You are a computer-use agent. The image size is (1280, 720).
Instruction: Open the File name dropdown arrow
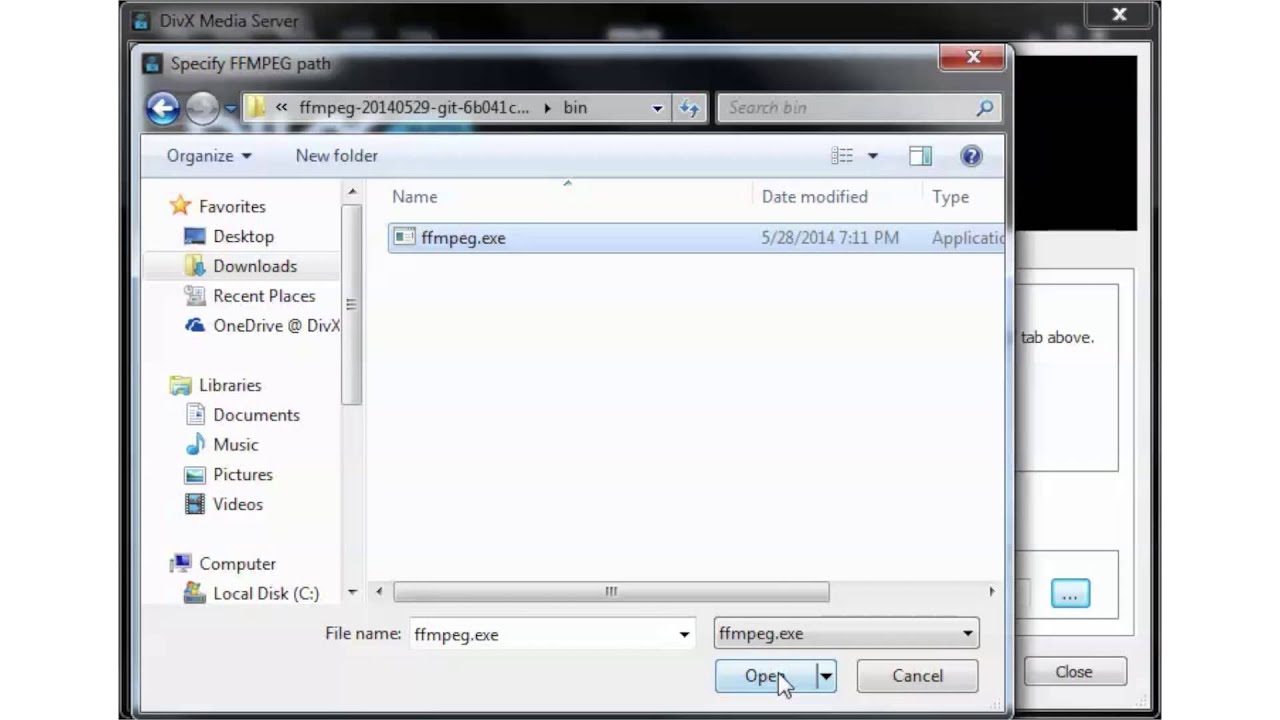coord(684,634)
